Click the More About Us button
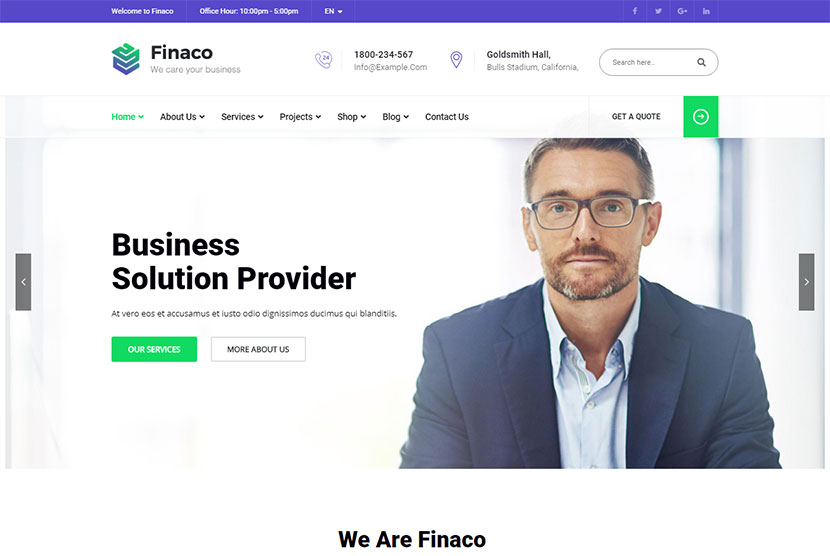 tap(258, 349)
